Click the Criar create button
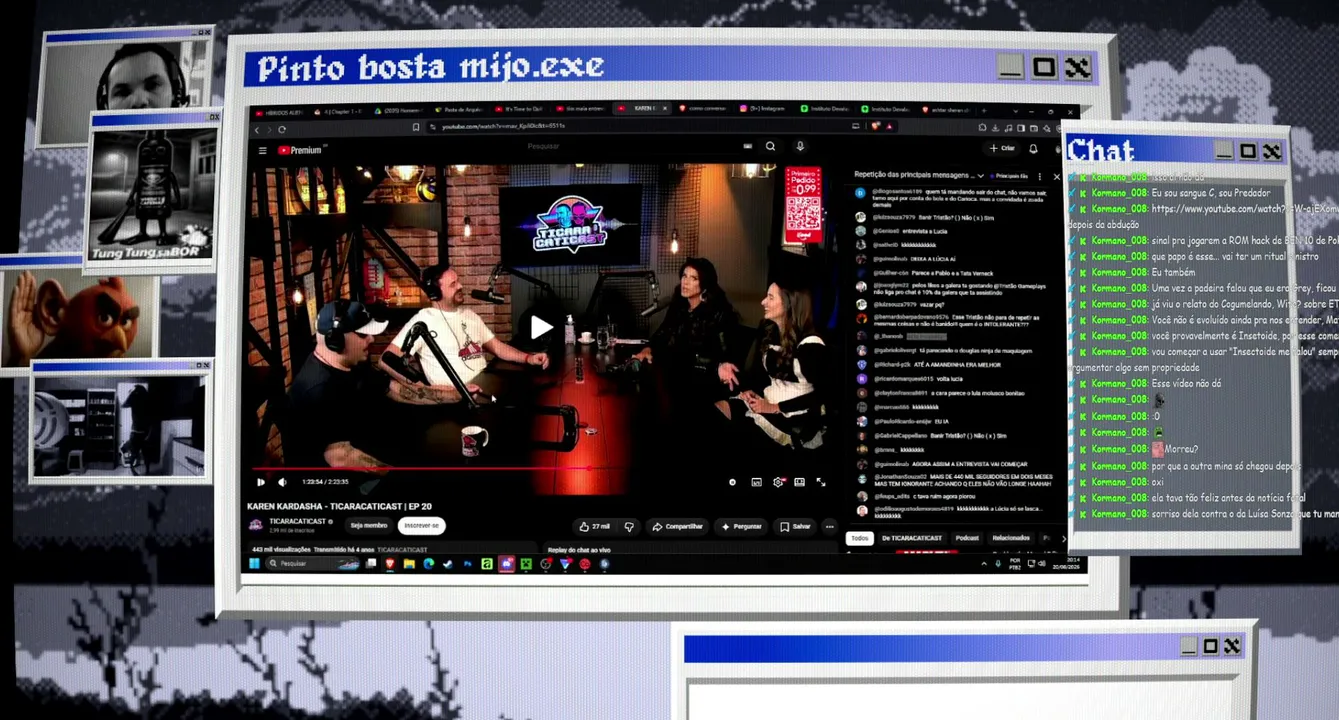1339x720 pixels. pos(1001,148)
